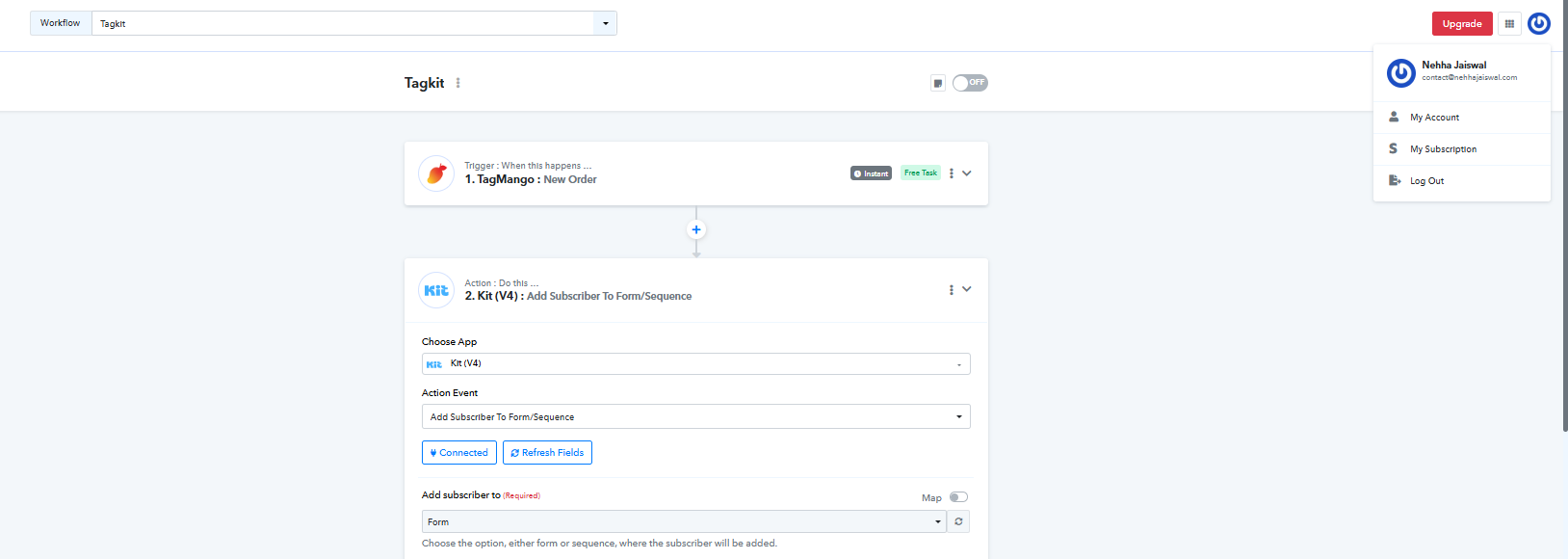Screen dimensions: 1568x559
Task: Click 1. TagMango : New Order step title
Action: point(531,179)
